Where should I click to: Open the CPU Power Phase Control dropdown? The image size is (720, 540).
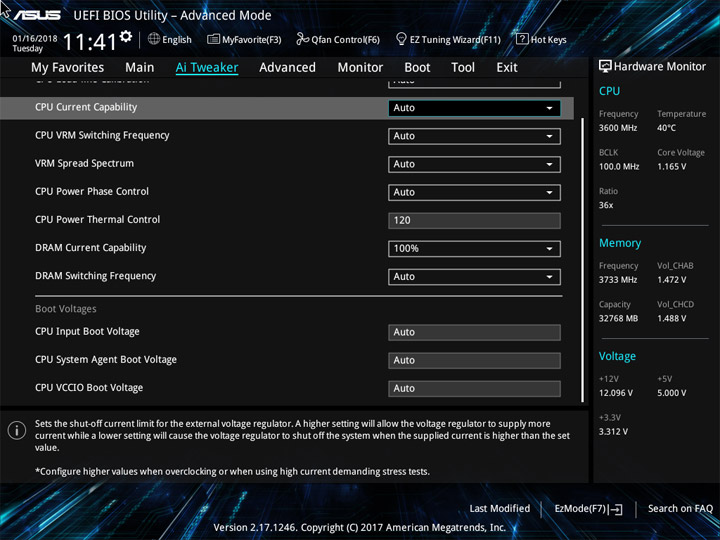[x=474, y=192]
